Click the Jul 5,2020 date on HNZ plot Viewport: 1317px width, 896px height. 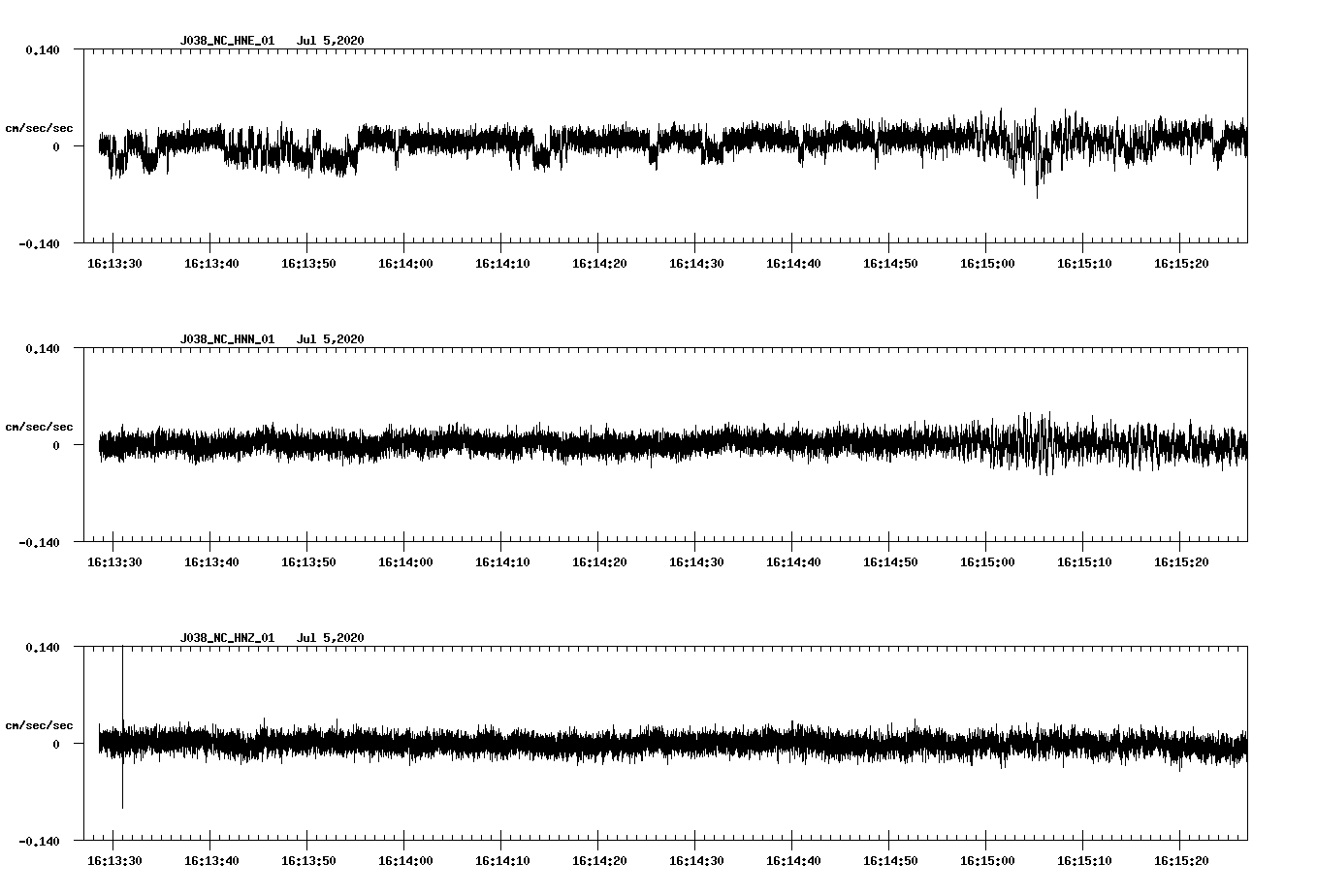330,638
